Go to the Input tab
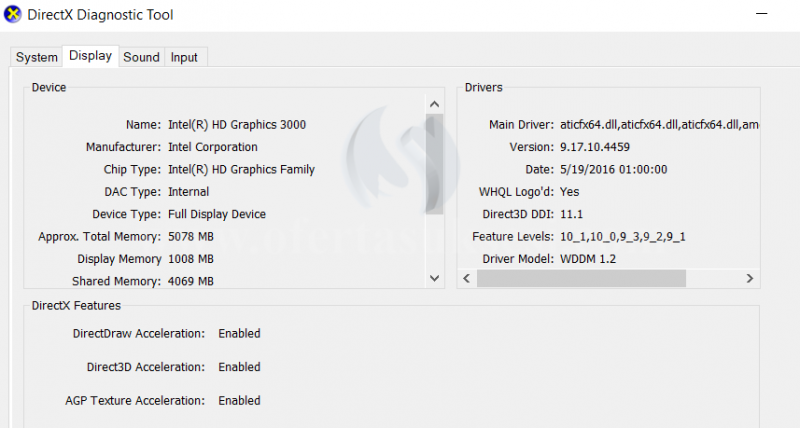Image resolution: width=800 pixels, height=428 pixels. point(184,57)
